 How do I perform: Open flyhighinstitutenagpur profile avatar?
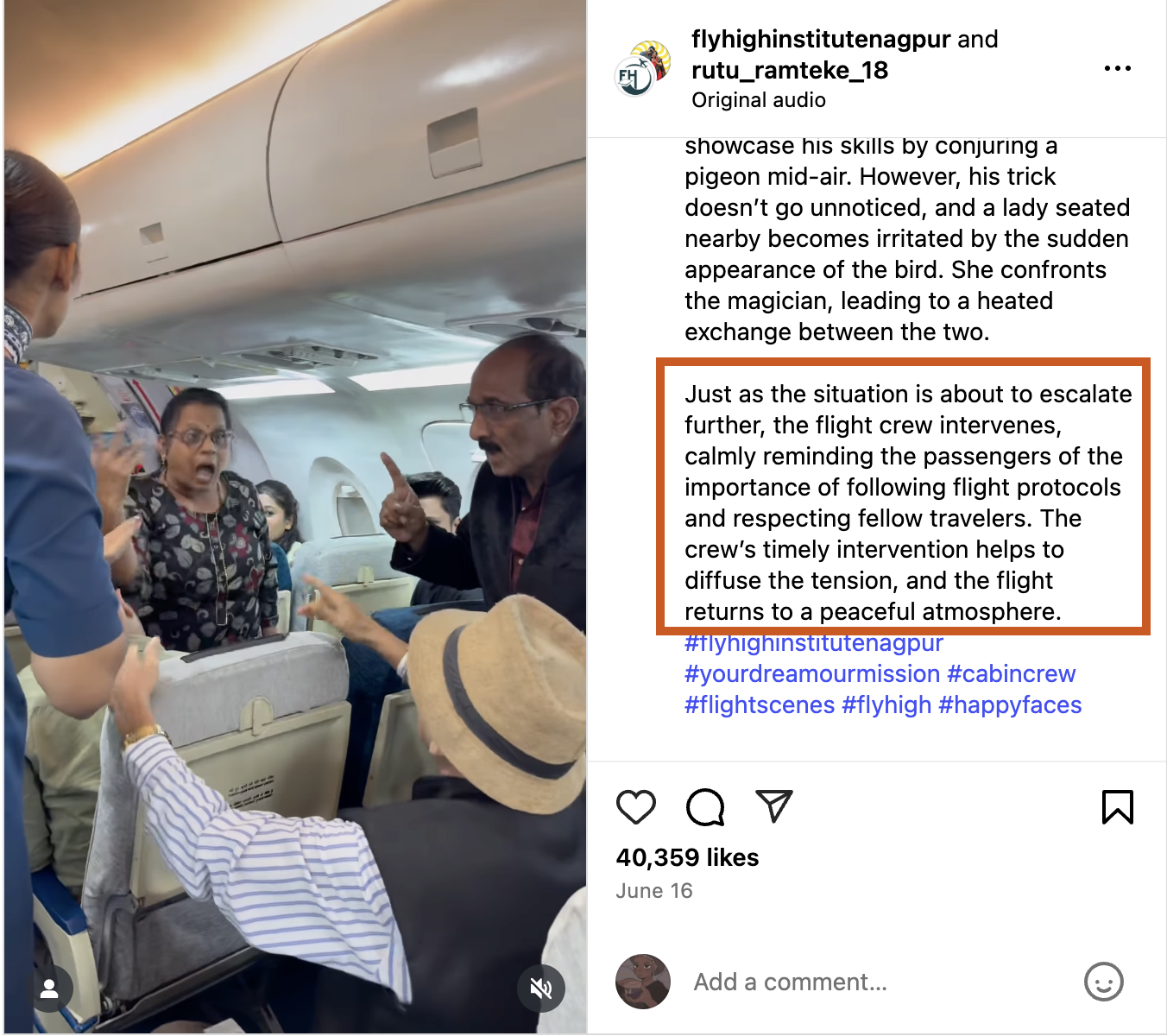(642, 67)
